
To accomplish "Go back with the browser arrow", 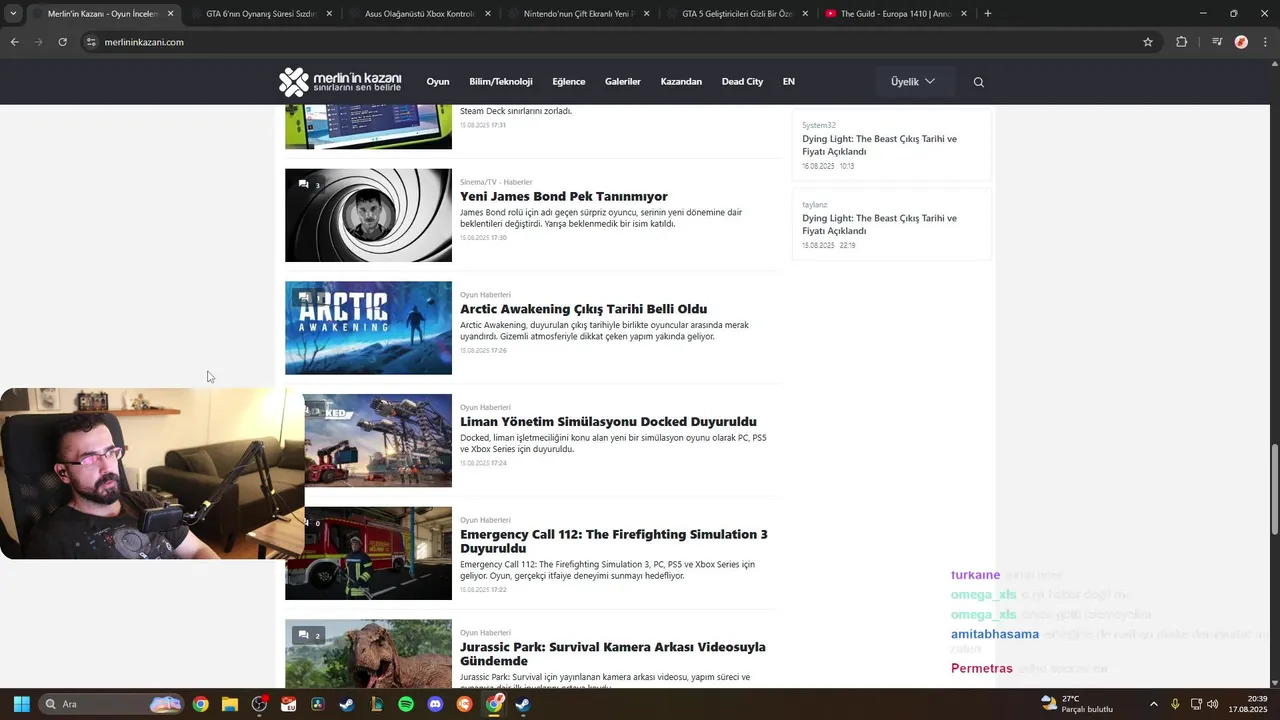I will tap(14, 42).
